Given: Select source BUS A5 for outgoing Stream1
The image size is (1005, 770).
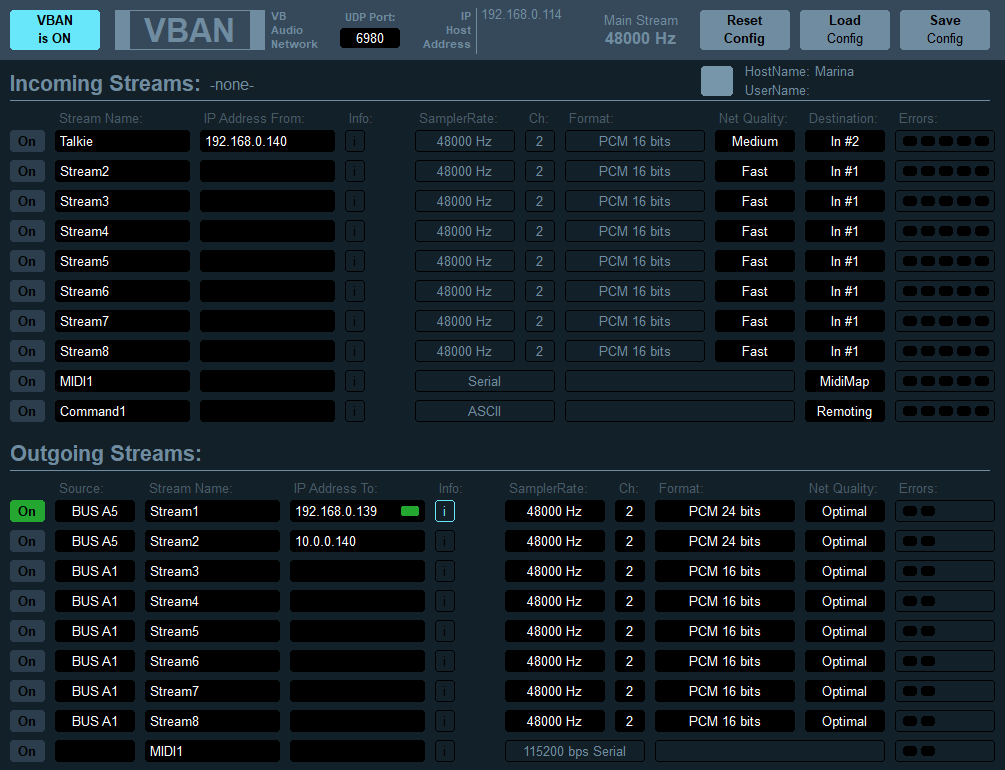Looking at the screenshot, I should (x=95, y=511).
